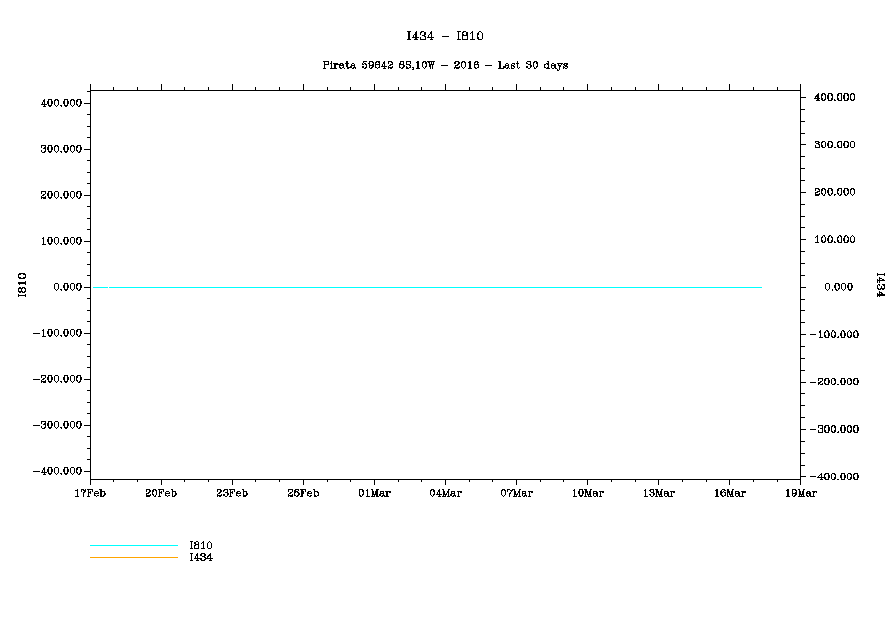Viewport: 891px width, 630px height.
Task: Click the chart title I434 – I810
Action: click(x=445, y=36)
